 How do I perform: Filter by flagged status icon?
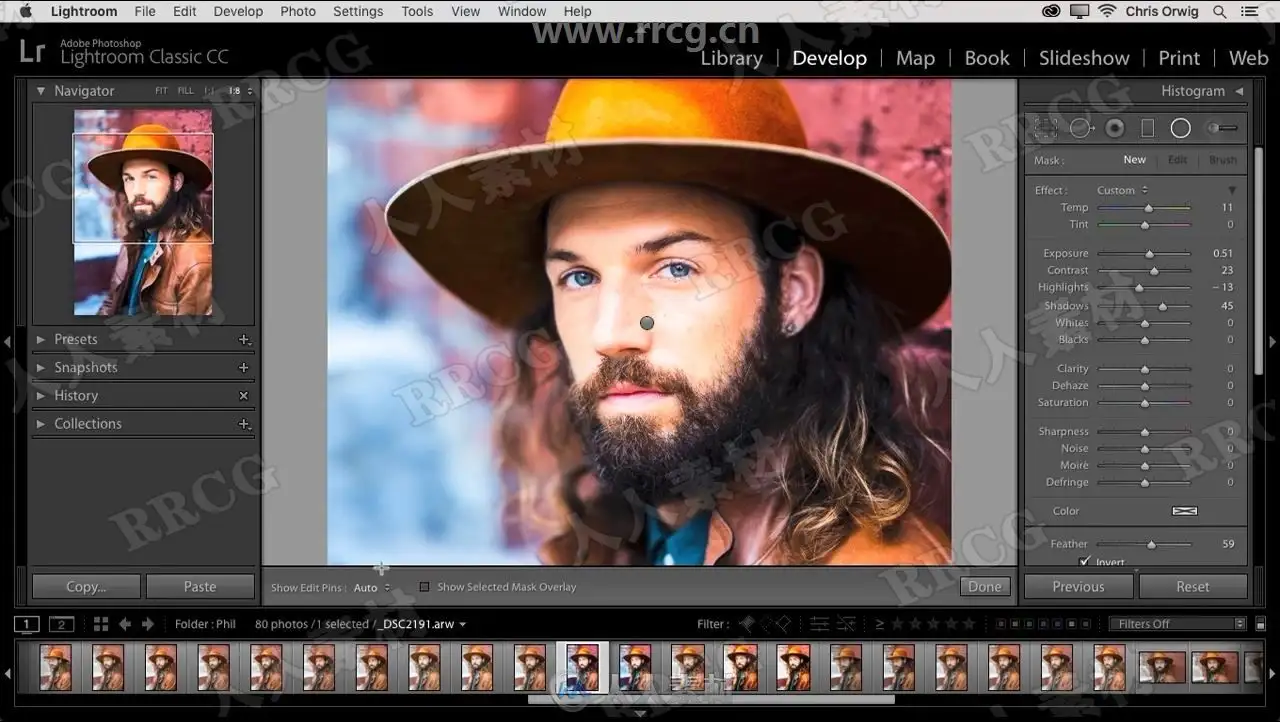(747, 624)
